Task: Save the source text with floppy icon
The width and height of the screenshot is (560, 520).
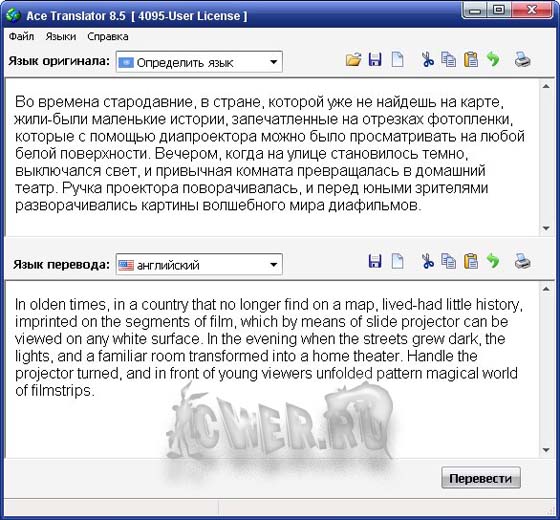Action: (x=375, y=60)
